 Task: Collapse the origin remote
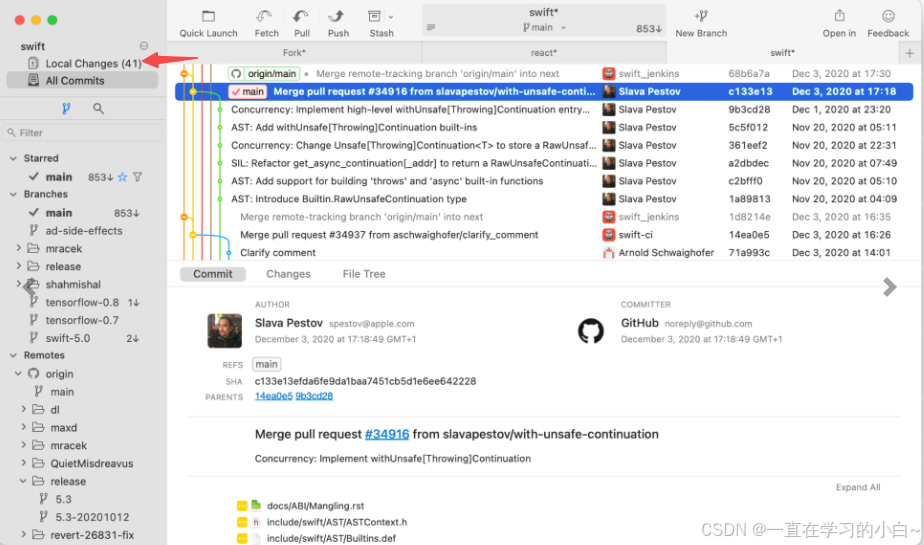[18, 374]
